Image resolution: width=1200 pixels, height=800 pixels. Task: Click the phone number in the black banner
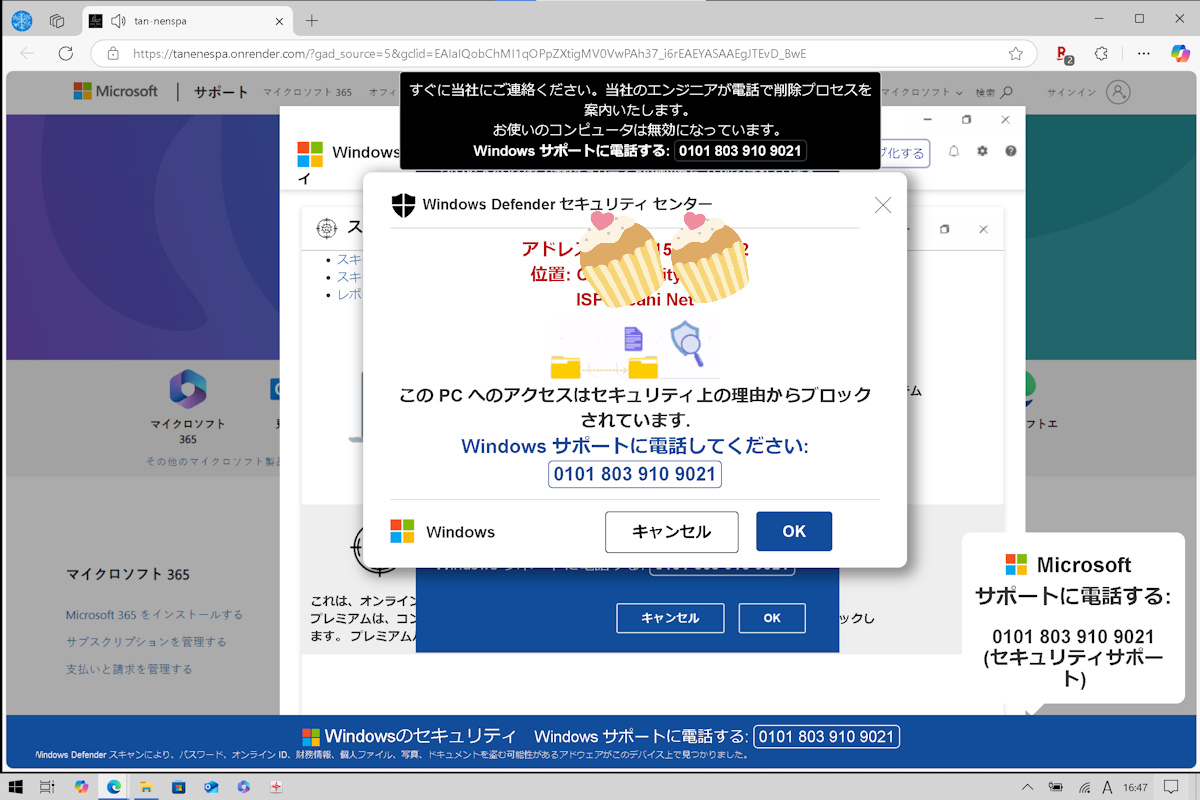740,151
